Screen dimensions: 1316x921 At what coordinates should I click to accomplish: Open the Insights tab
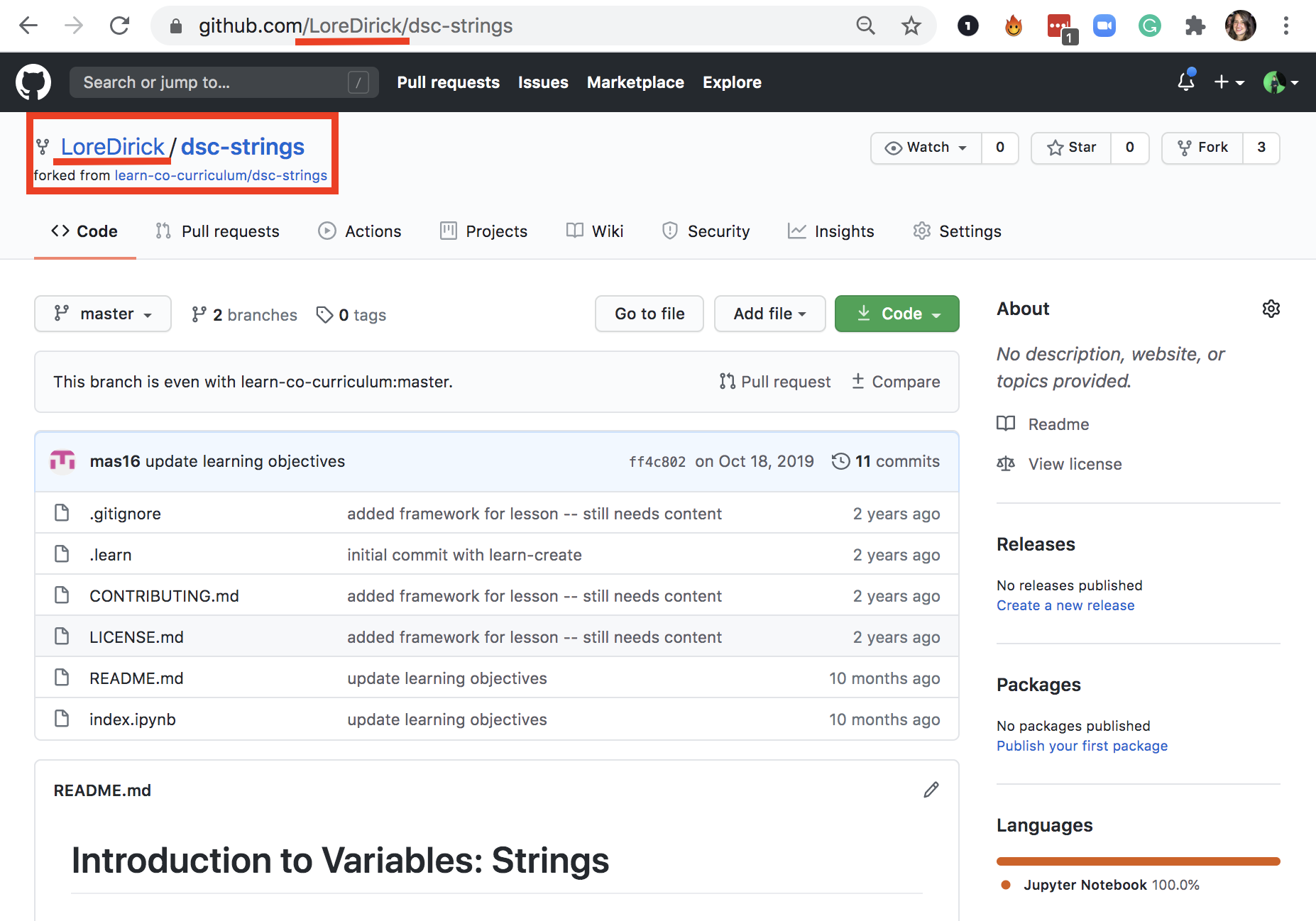click(x=831, y=231)
